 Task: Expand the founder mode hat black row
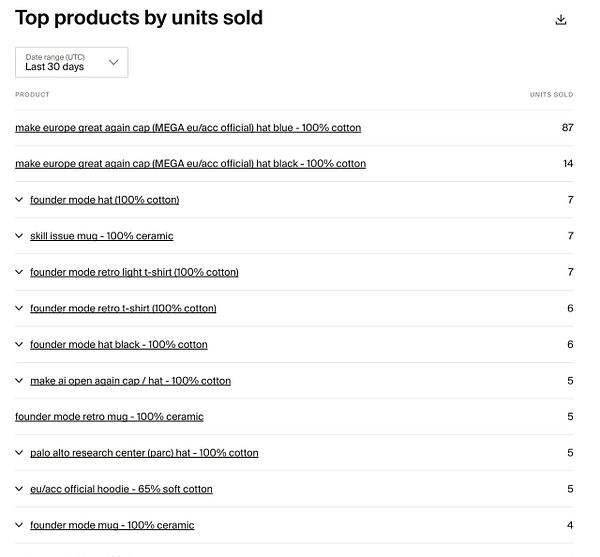click(19, 344)
